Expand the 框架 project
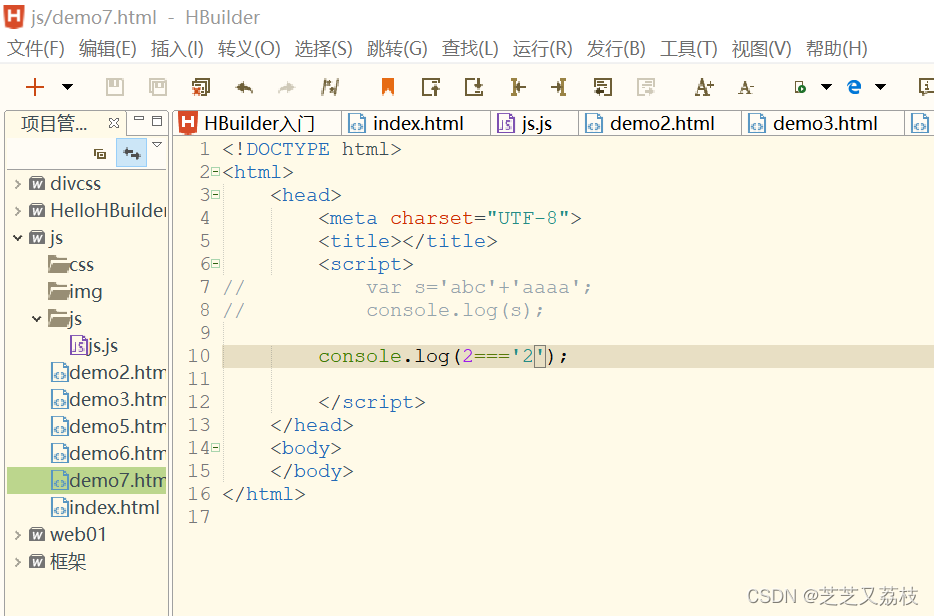This screenshot has height=616, width=934. click(17, 562)
